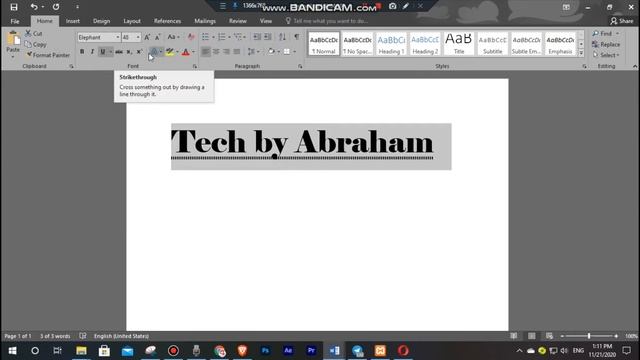Viewport: 640px width, 360px height.
Task: Toggle bold formatting
Action: (82, 52)
